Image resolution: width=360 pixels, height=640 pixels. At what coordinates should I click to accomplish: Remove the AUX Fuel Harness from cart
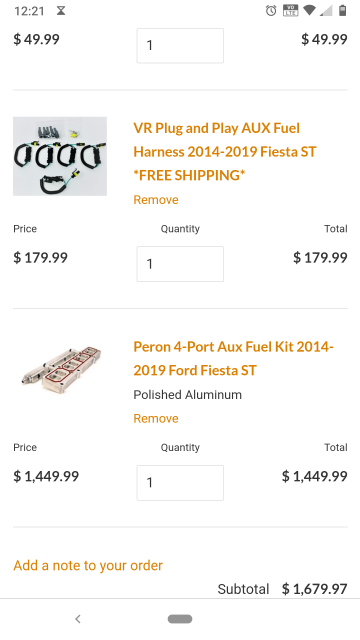[x=156, y=200]
